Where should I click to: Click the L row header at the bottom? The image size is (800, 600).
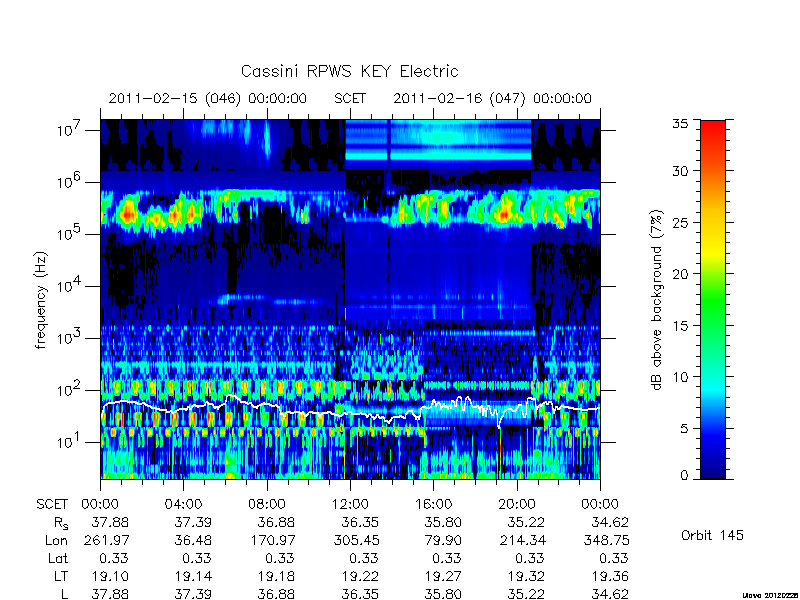pyautogui.click(x=64, y=594)
